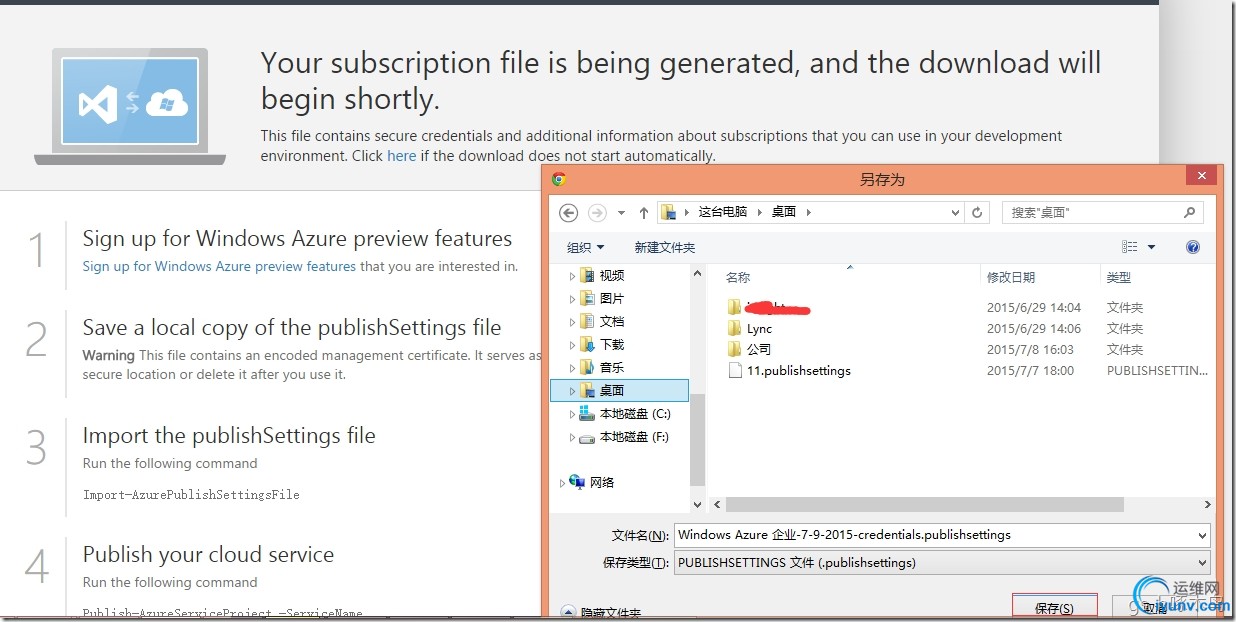The height and width of the screenshot is (622, 1236).
Task: Click the 保存(S) button
Action: (1054, 608)
